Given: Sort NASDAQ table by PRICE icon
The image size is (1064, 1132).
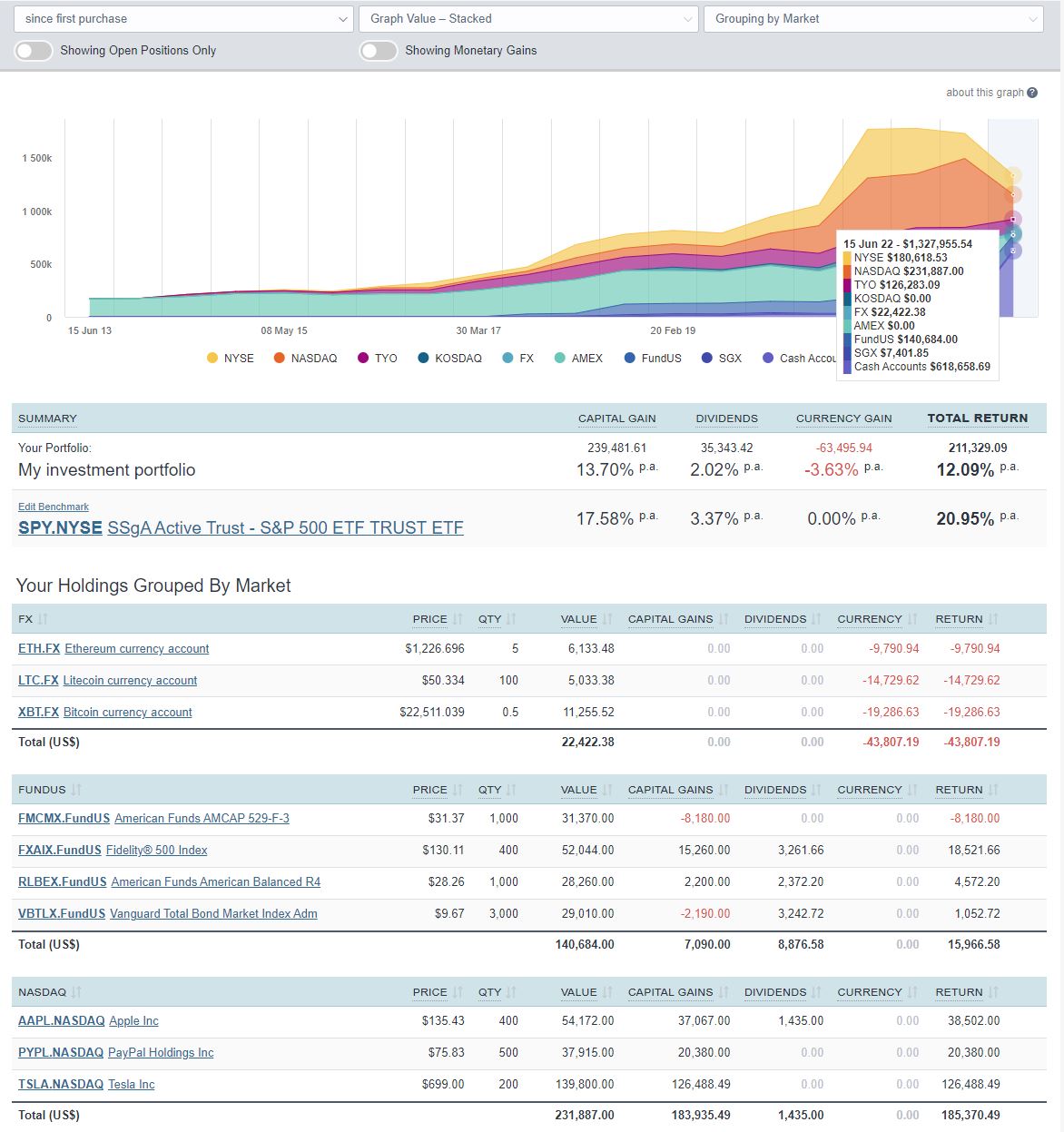Looking at the screenshot, I should (458, 992).
